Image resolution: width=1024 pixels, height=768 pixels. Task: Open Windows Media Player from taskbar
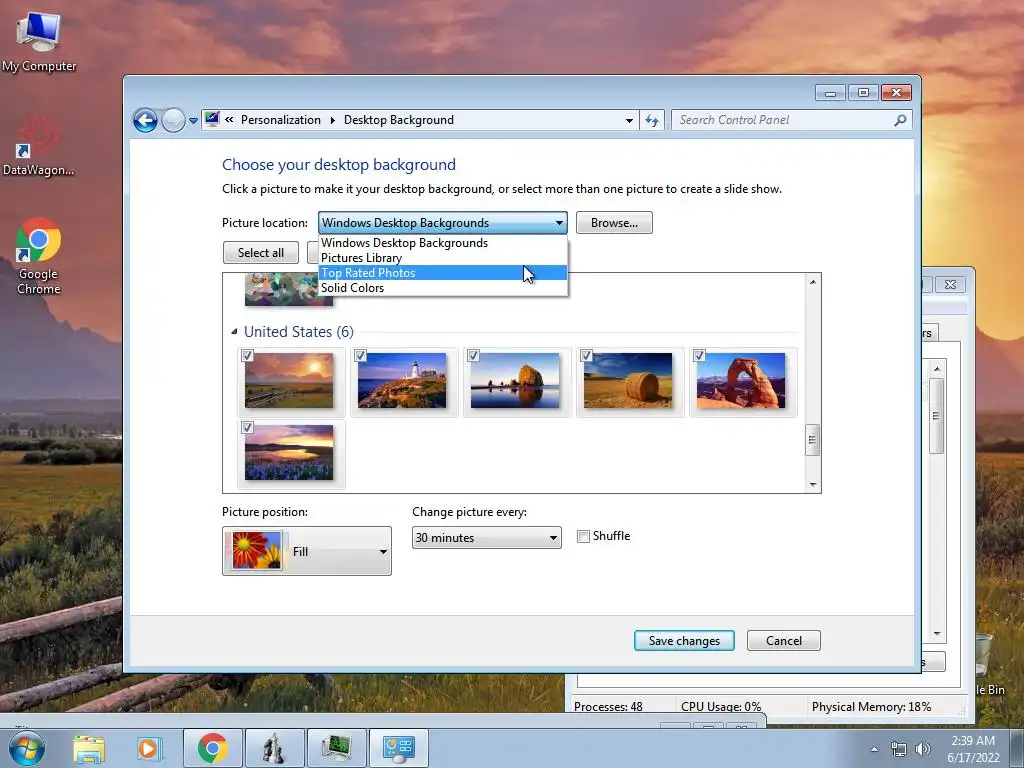point(149,748)
